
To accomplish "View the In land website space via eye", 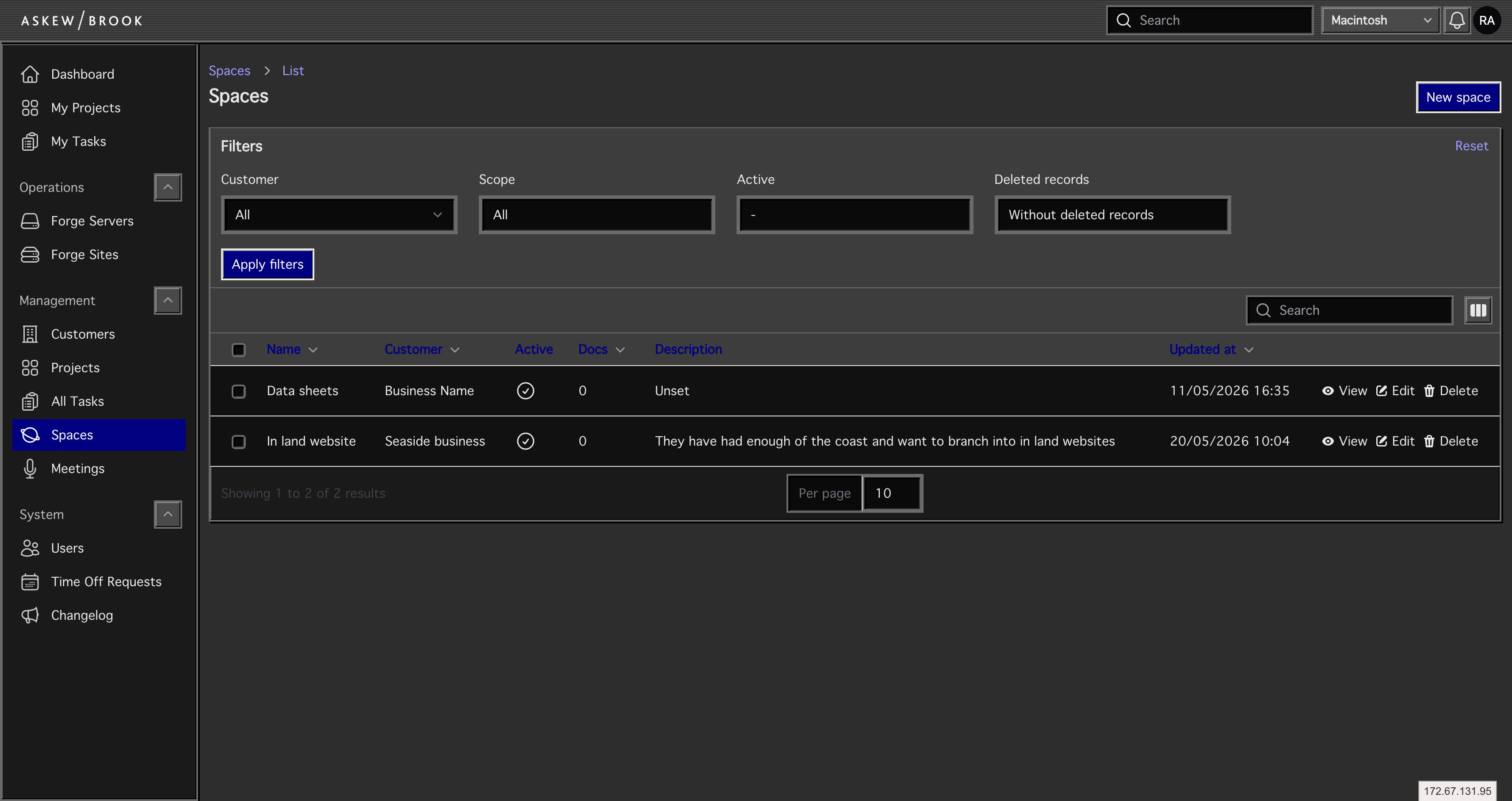I will (1328, 441).
